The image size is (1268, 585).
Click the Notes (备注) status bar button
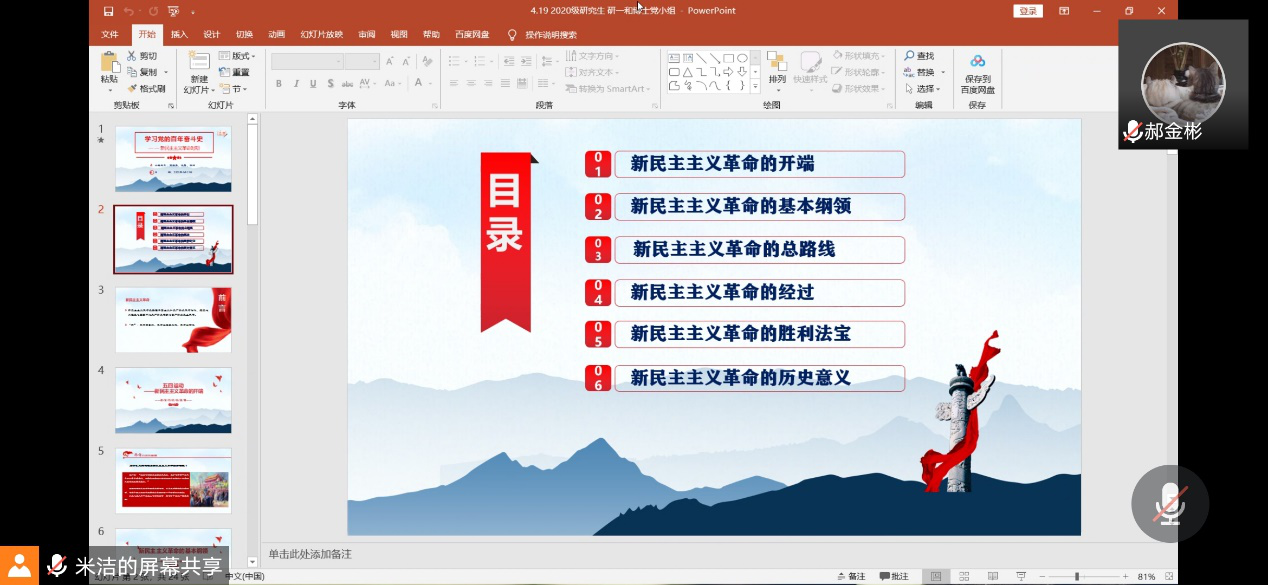pos(850,577)
